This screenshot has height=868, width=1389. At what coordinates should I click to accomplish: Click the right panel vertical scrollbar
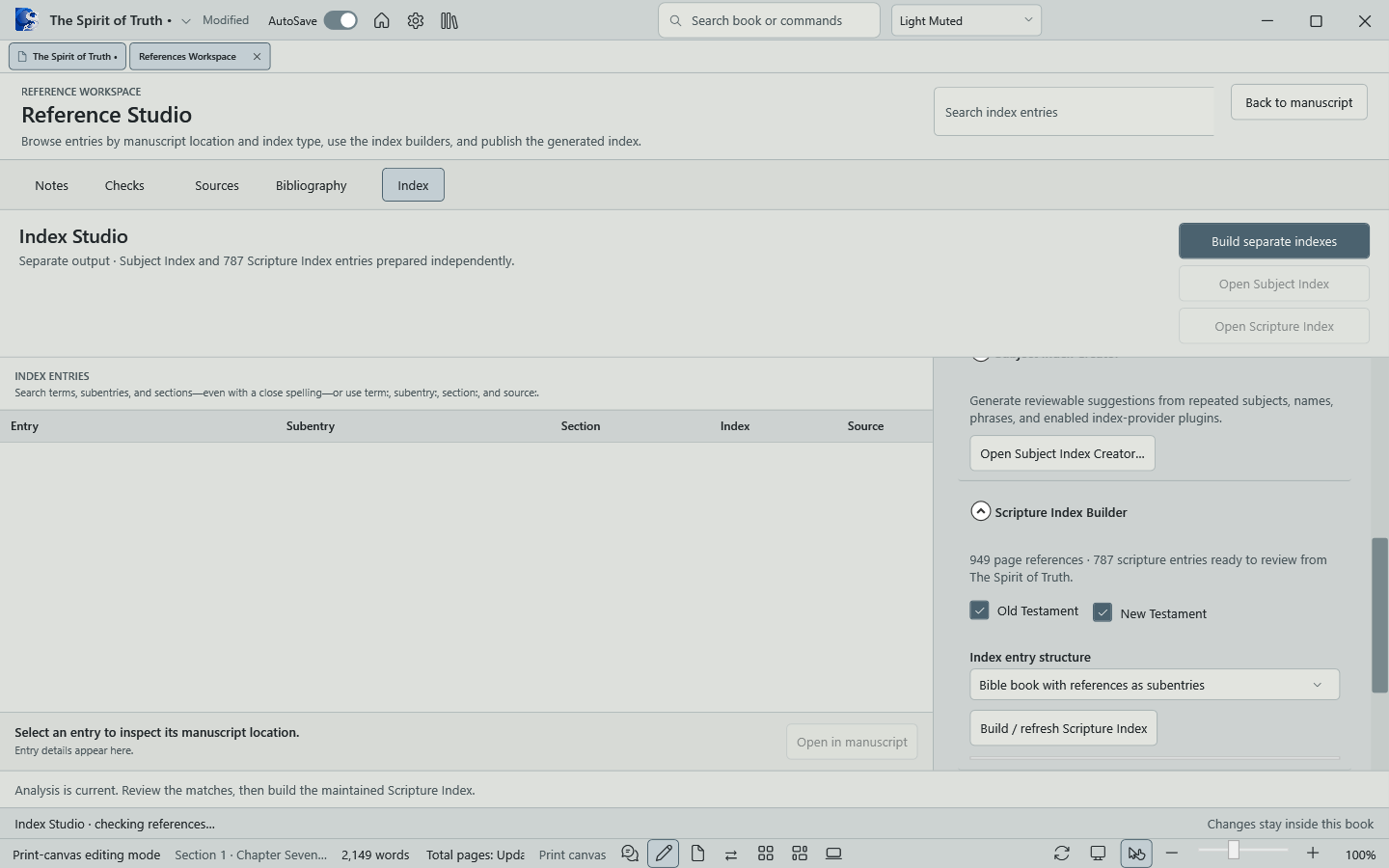pos(1379,614)
